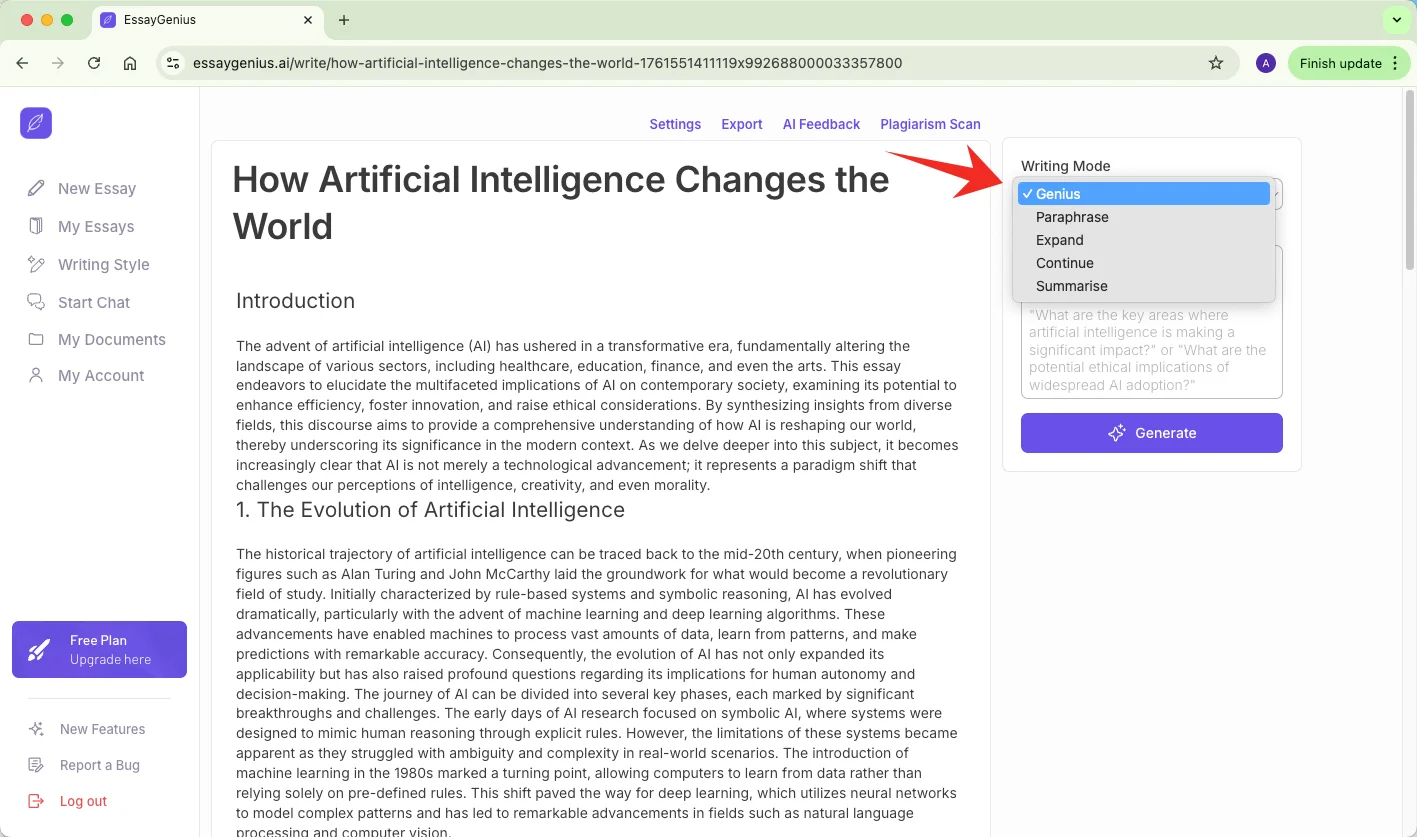Click the New Essay pencil icon

click(x=37, y=188)
